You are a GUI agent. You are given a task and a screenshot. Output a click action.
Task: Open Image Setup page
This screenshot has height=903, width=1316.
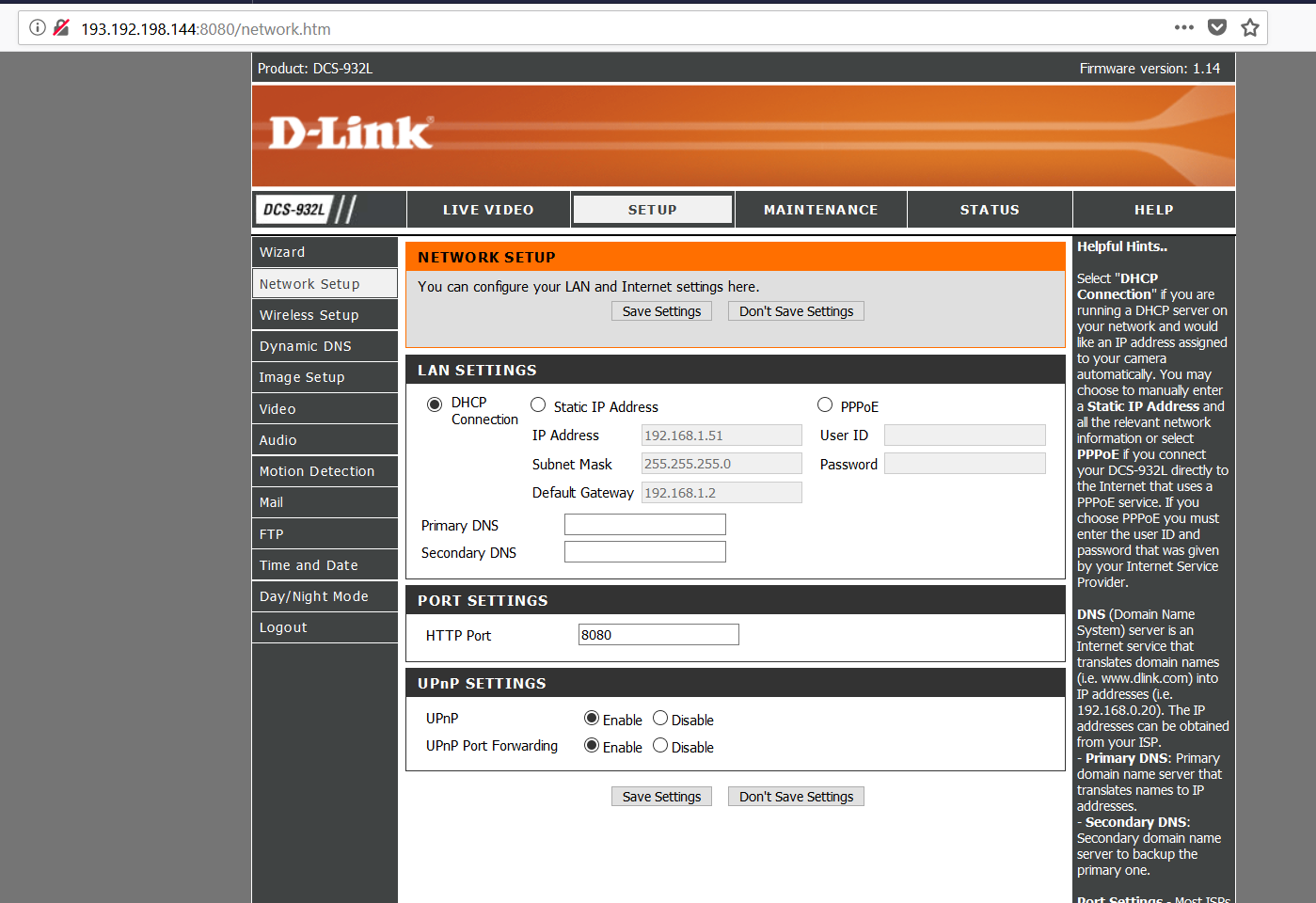coord(325,377)
